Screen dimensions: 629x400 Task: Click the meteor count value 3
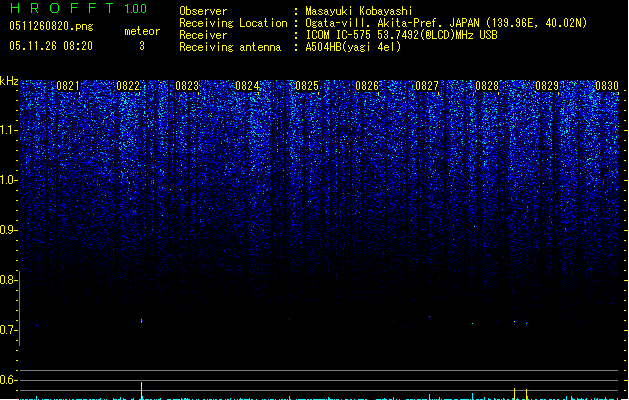(142, 46)
